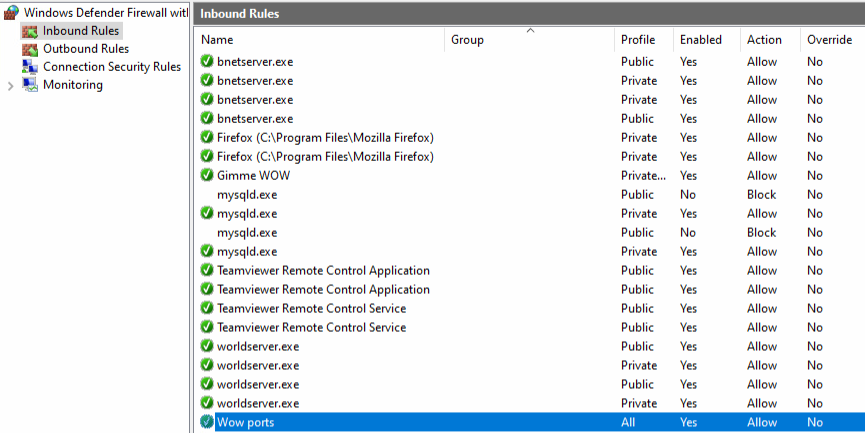Click the Yes enabled cell in Gimme WOW row
The height and width of the screenshot is (433, 865).
688,175
